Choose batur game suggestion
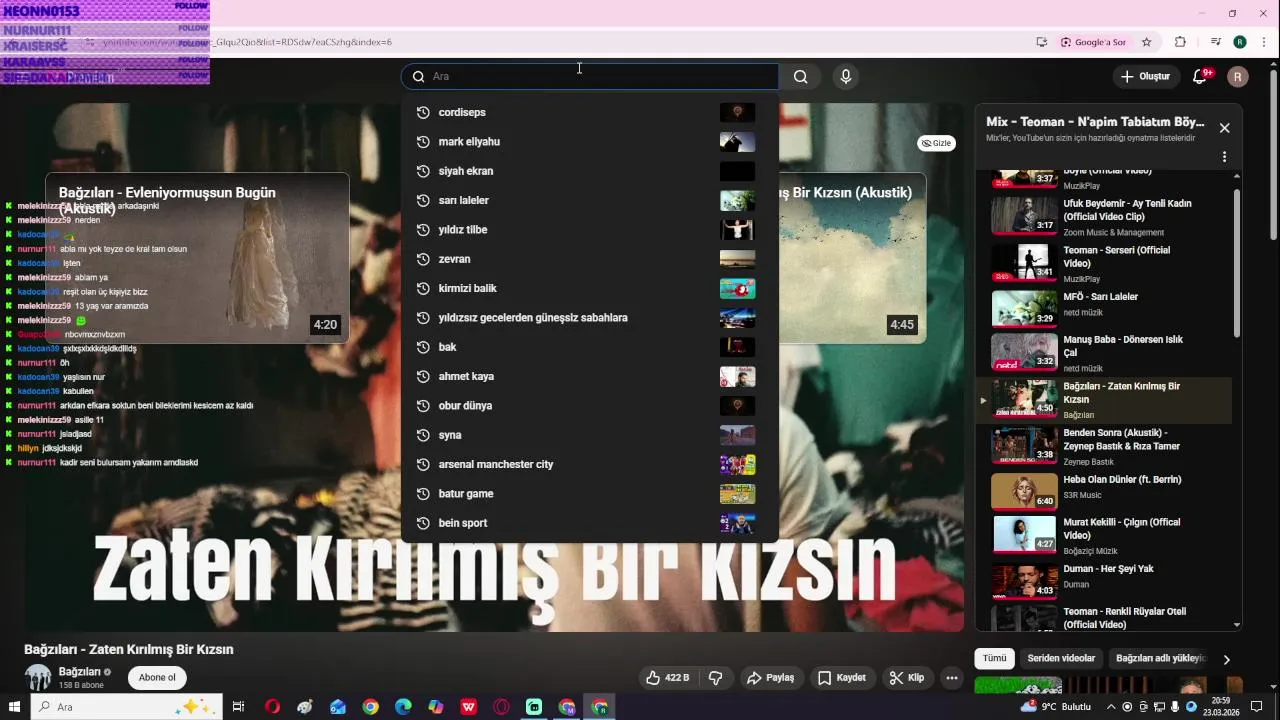This screenshot has height=720, width=1280. point(589,494)
